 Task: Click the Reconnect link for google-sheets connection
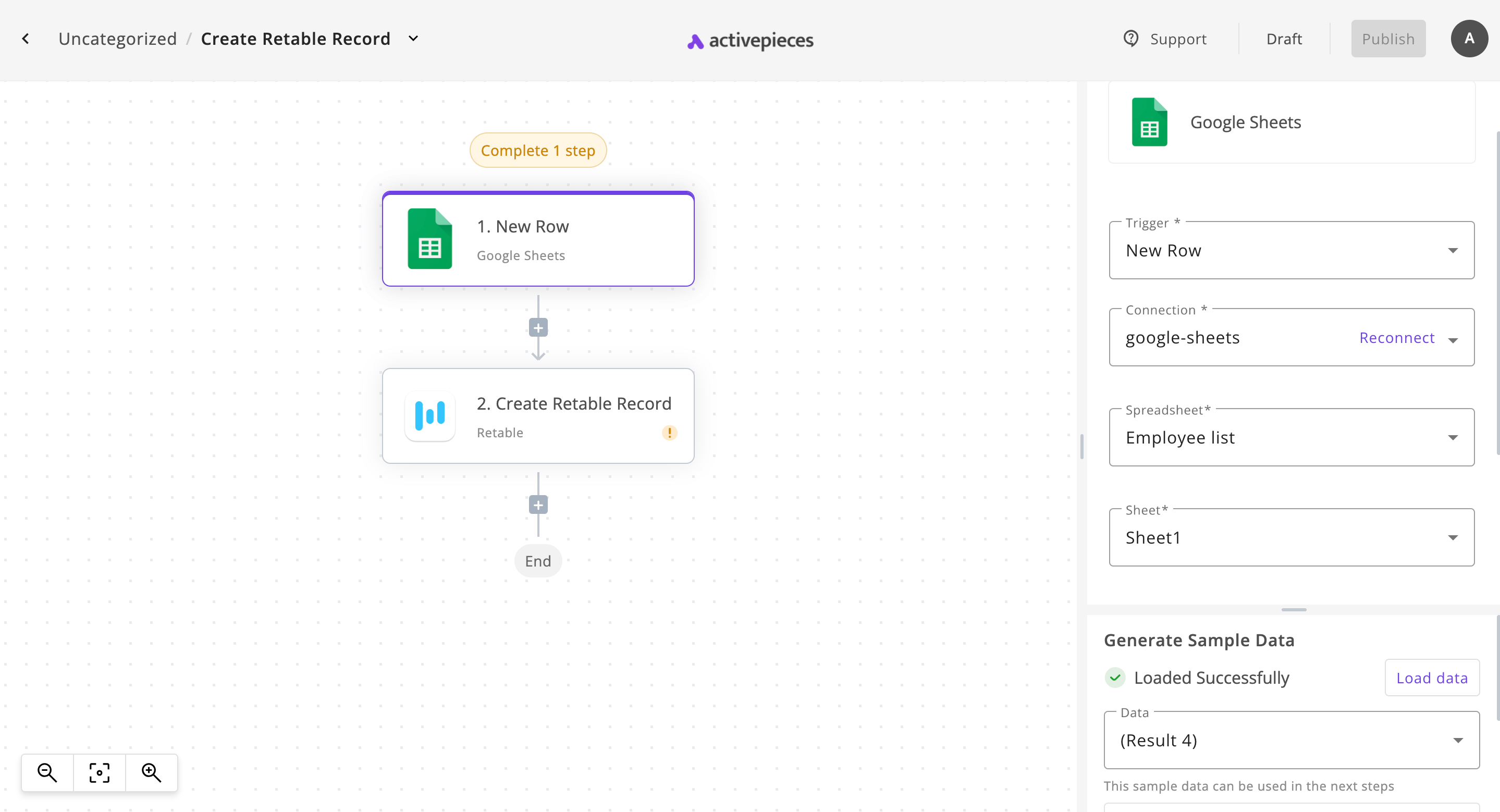(1396, 338)
